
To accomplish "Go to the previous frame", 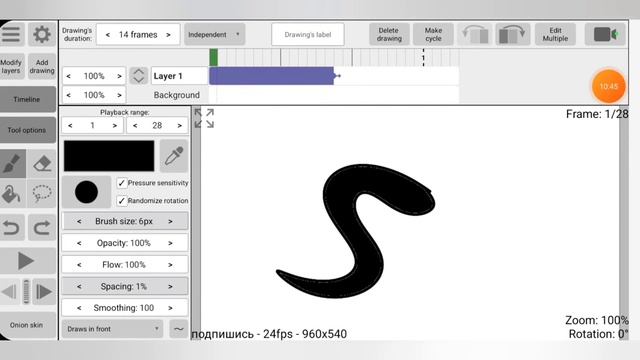I will click(x=9, y=291).
